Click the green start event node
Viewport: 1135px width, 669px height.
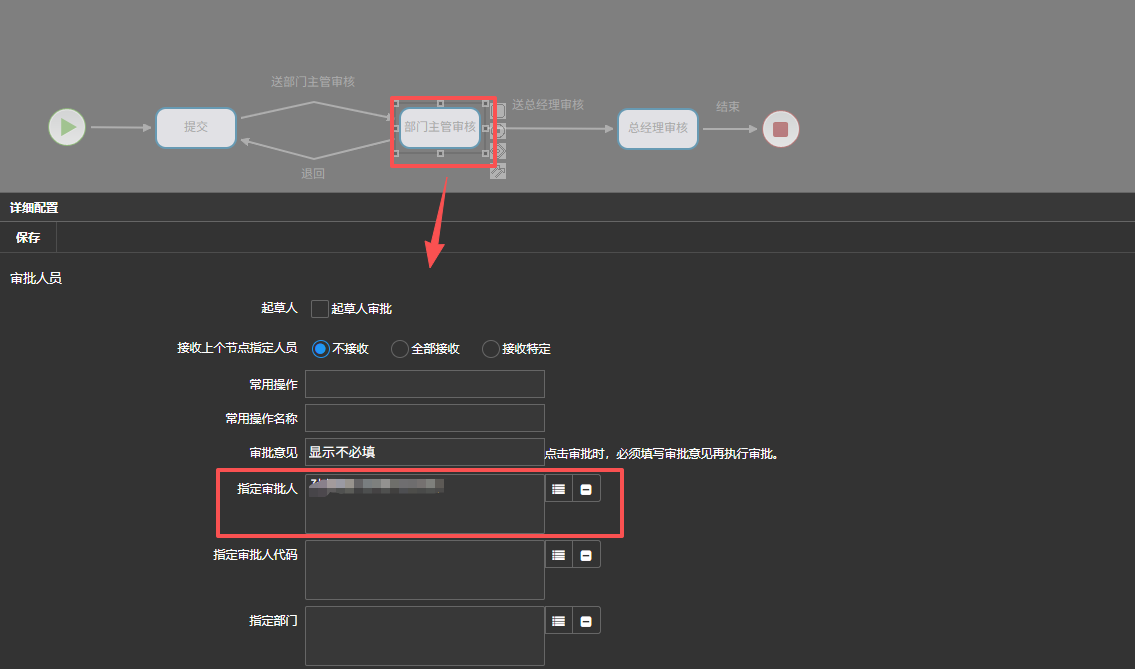coord(67,127)
